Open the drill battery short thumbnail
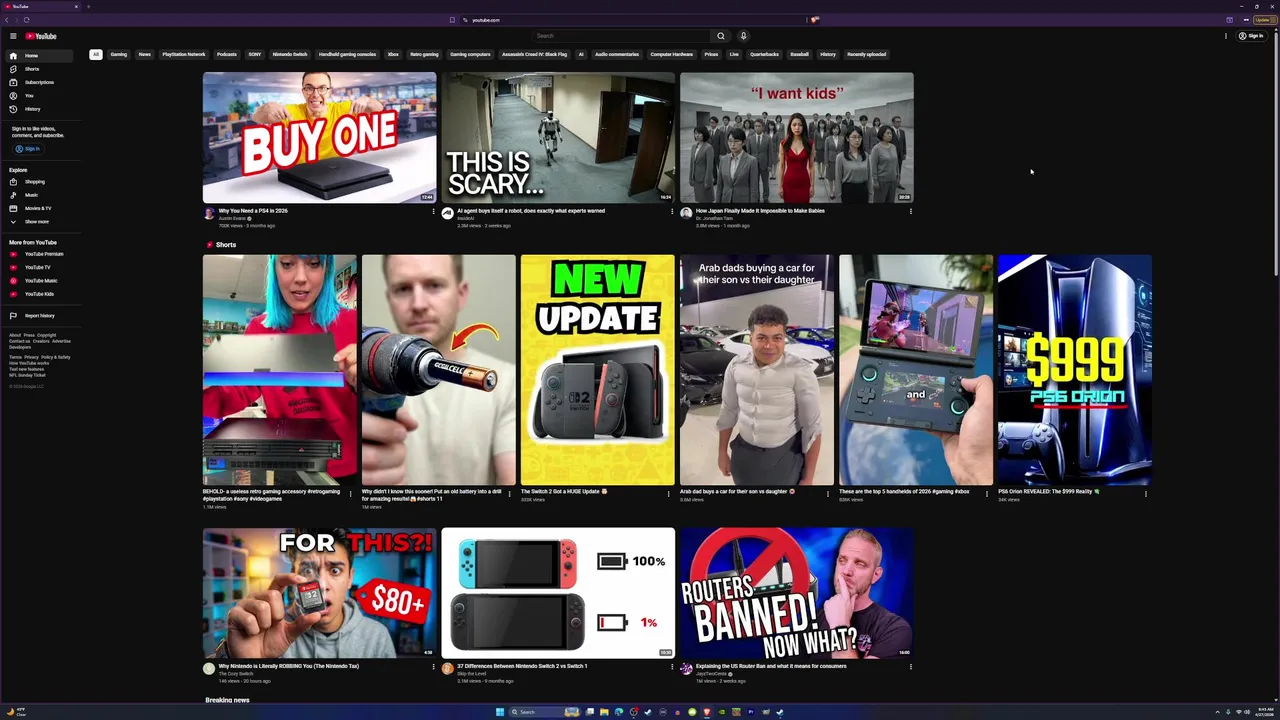This screenshot has height=720, width=1280. point(439,370)
